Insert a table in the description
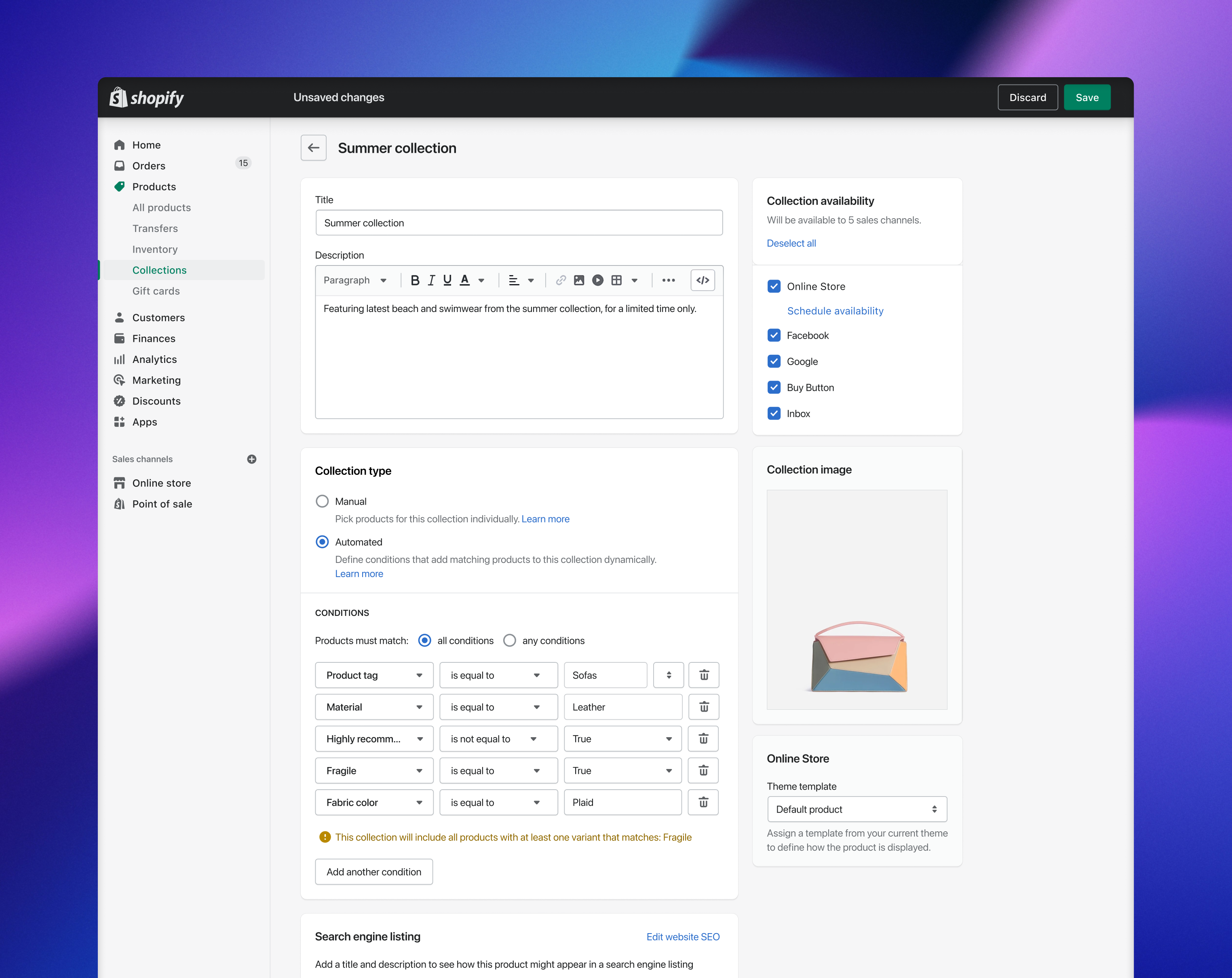 point(616,280)
